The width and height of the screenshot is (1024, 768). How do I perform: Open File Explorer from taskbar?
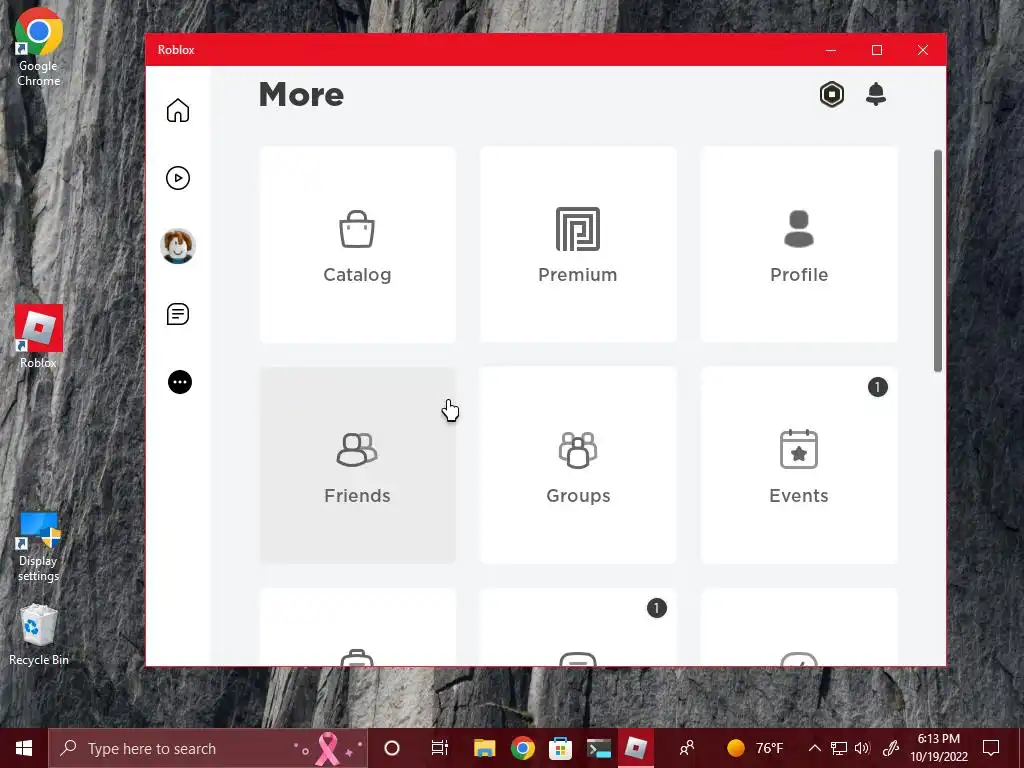pos(484,748)
